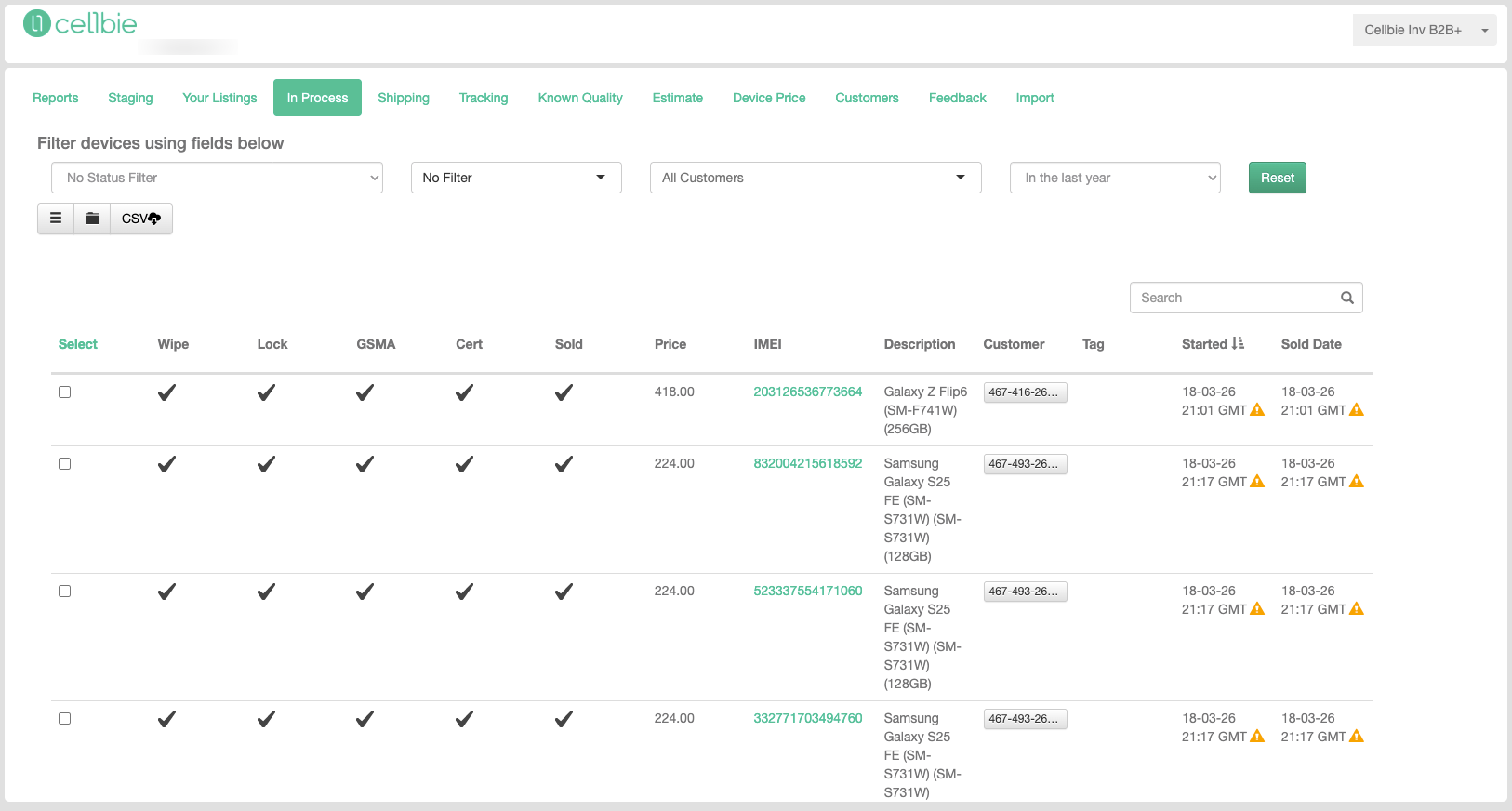Click Sold Date warning icon for IMEI 332771703494760

coord(1357,737)
